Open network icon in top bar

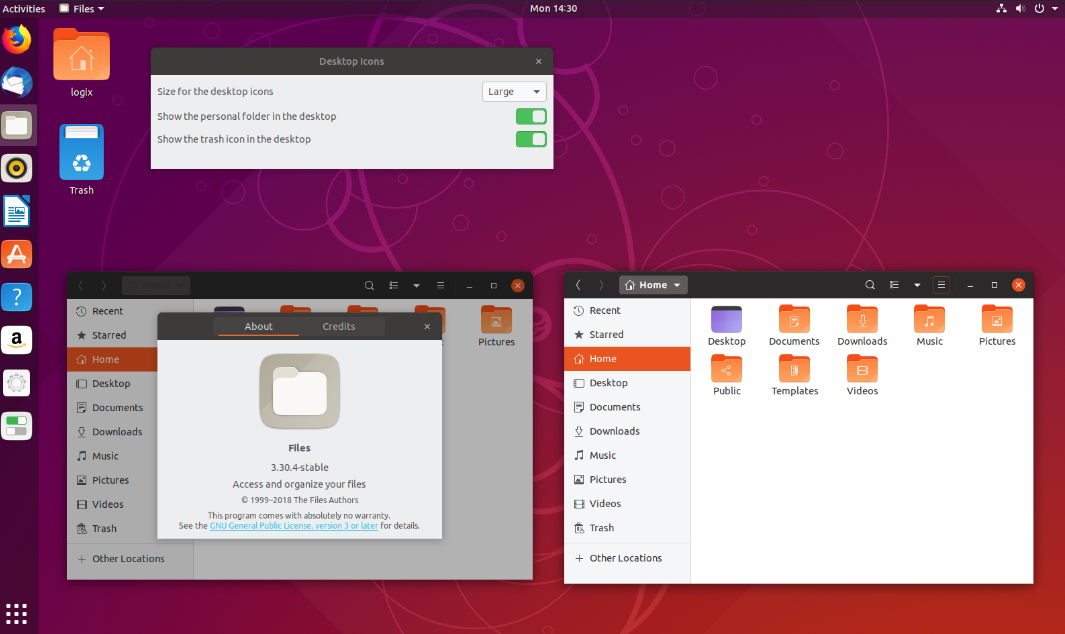tap(1001, 8)
